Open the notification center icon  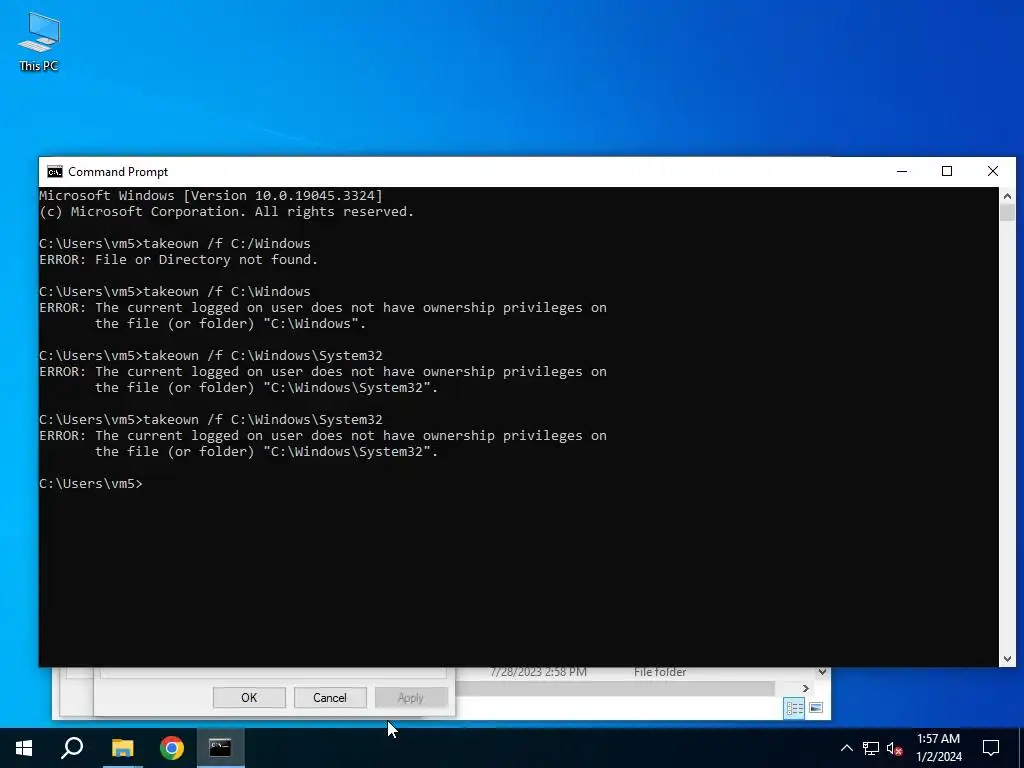(x=991, y=748)
